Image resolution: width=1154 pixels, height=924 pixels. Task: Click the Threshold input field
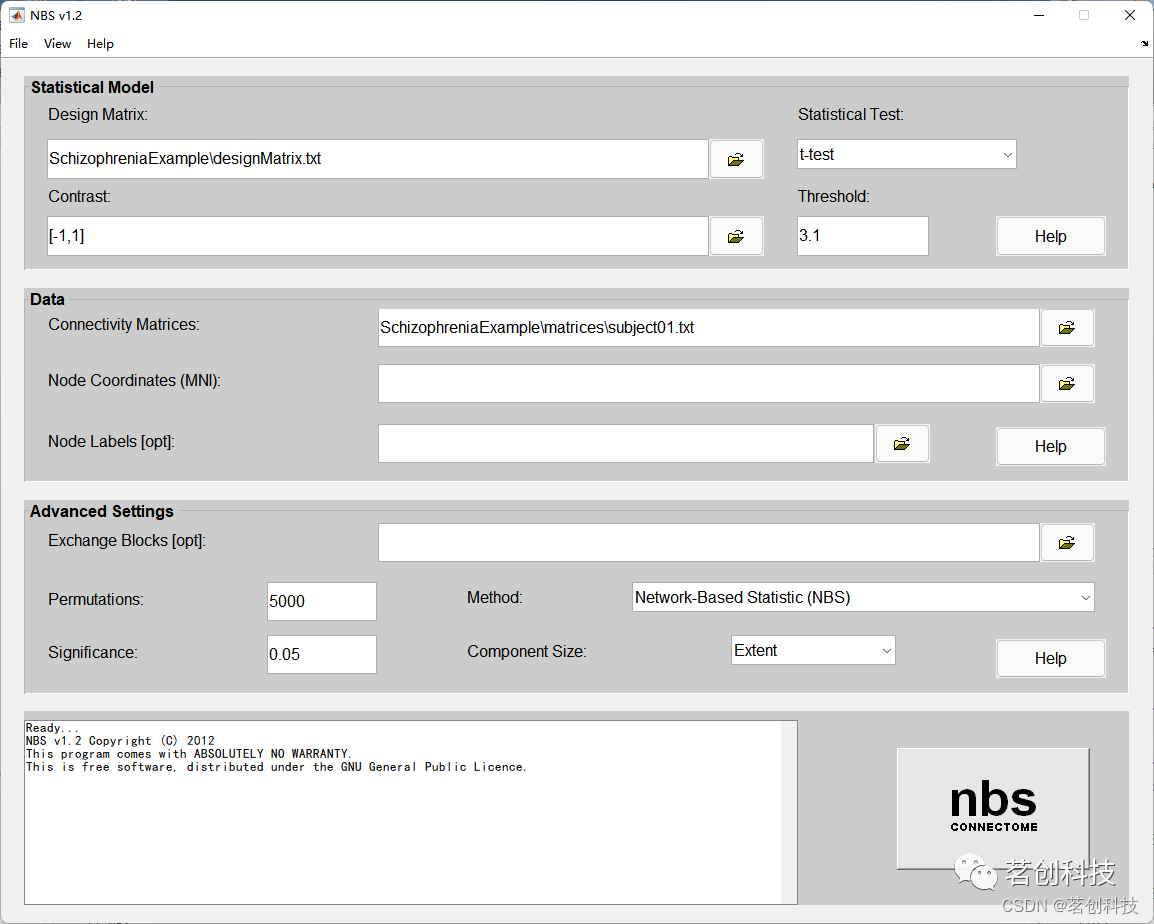point(862,235)
